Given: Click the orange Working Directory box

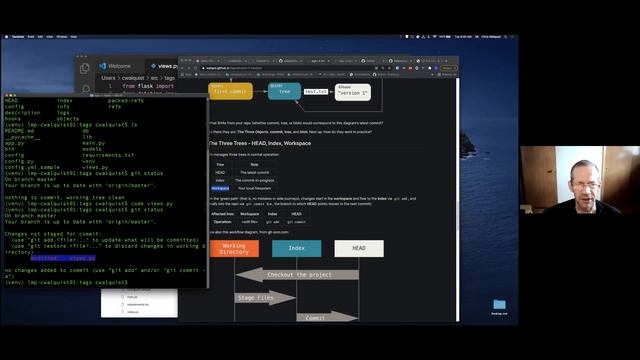Looking at the screenshot, I should pyautogui.click(x=234, y=249).
